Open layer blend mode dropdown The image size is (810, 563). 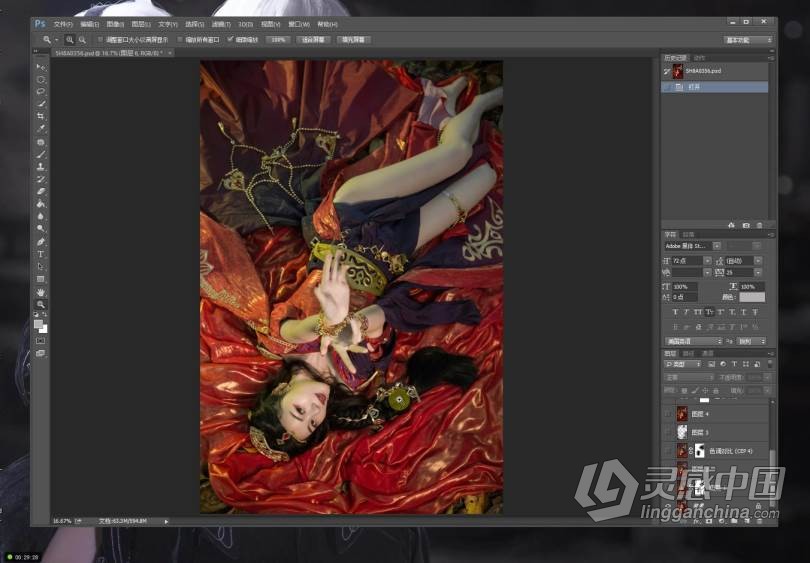pos(689,378)
